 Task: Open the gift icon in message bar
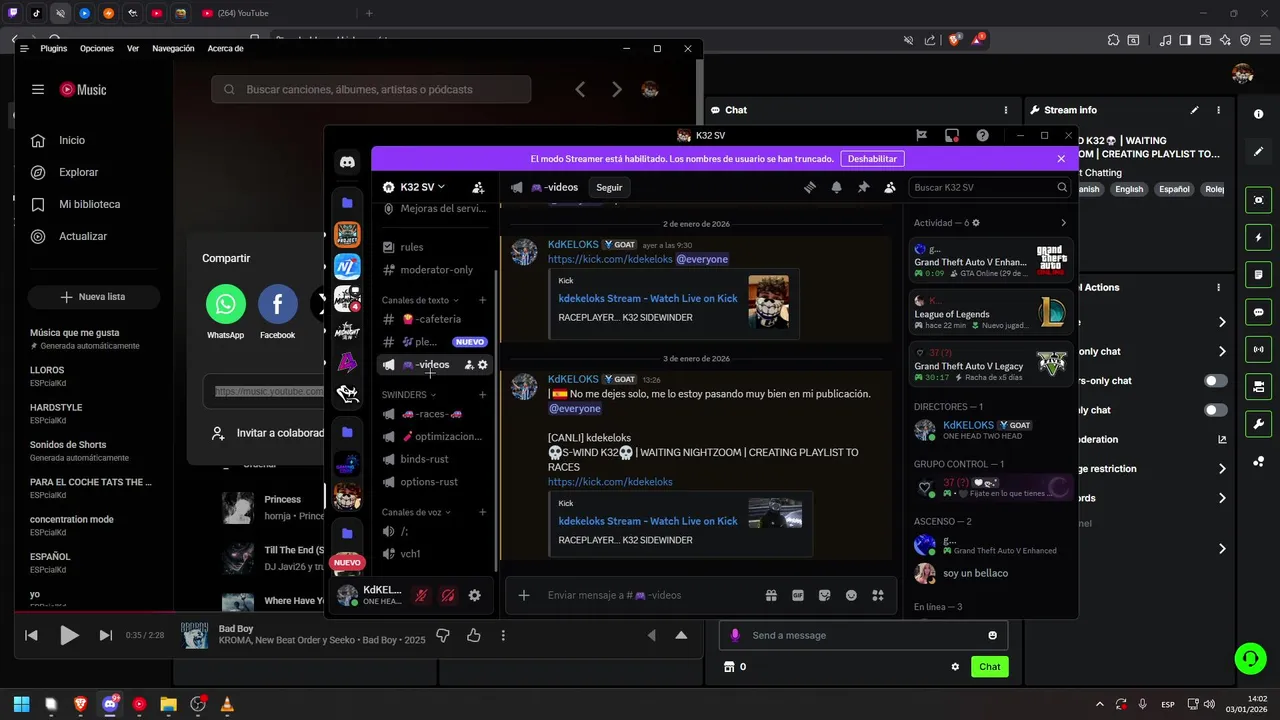(x=771, y=595)
